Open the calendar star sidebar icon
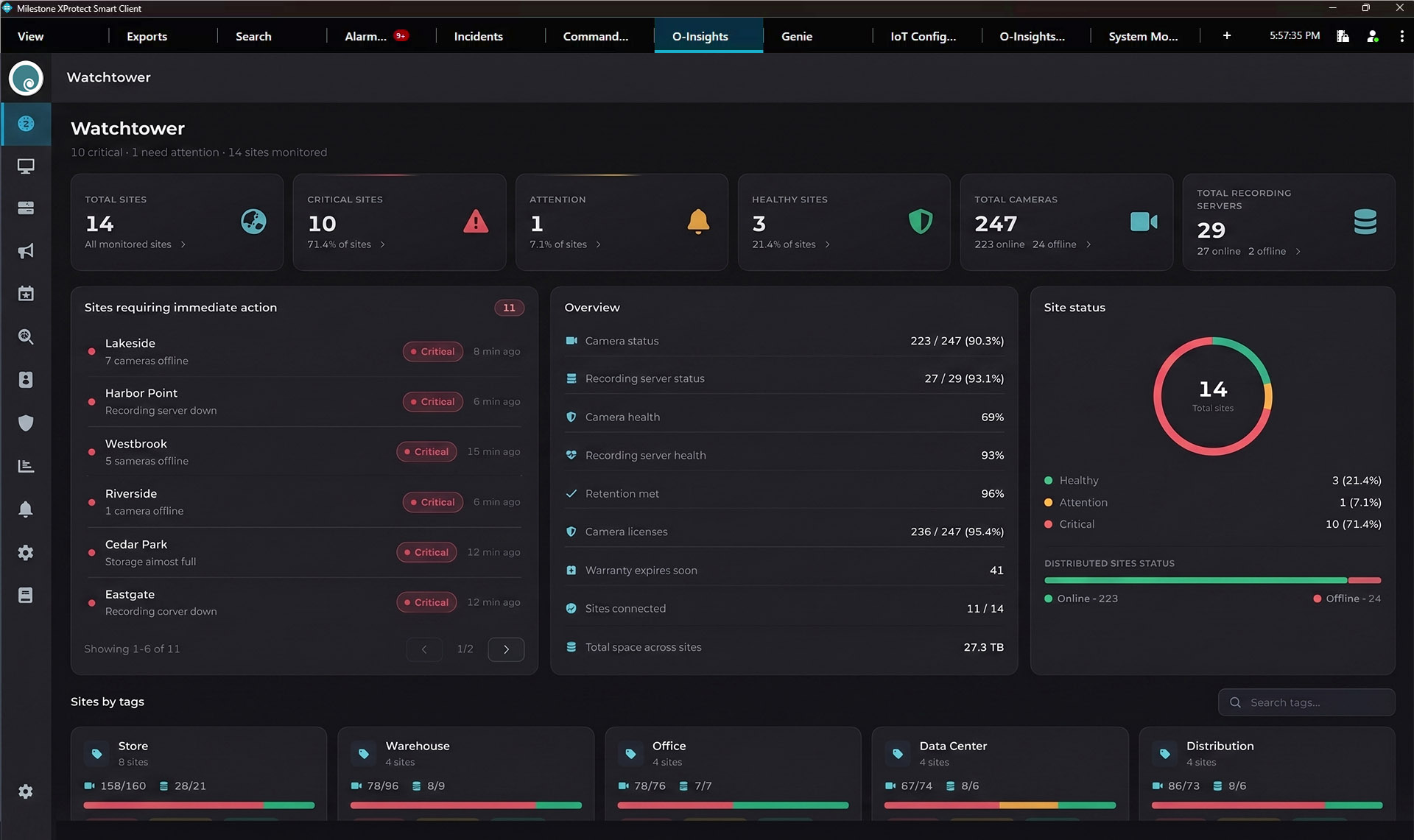The image size is (1414, 840). 26,294
